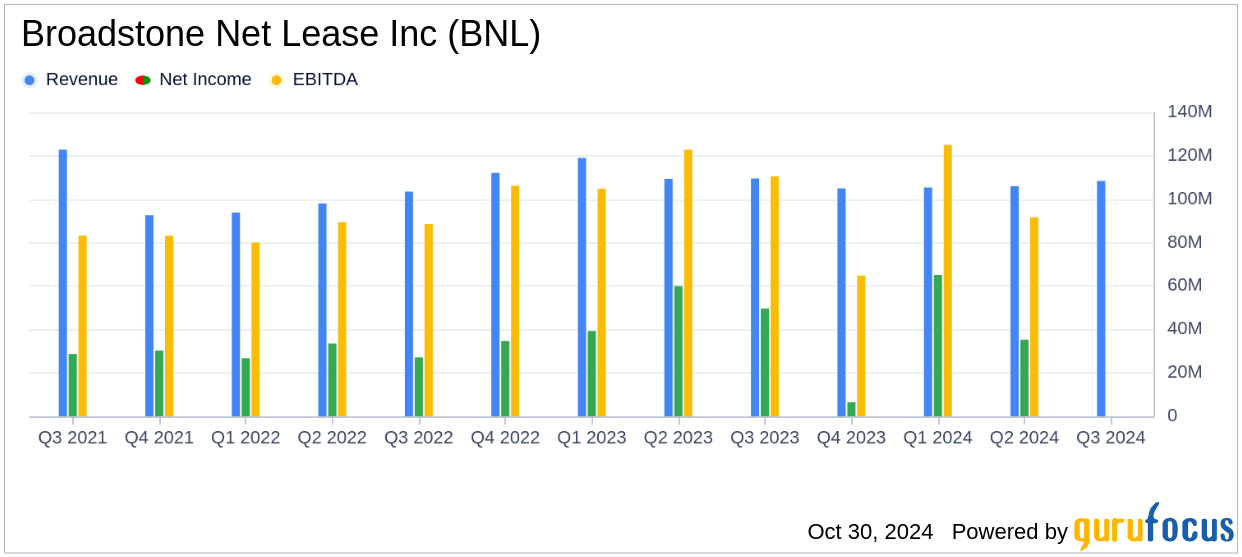Click the Q4 2022 axis label
The height and width of the screenshot is (557, 1242).
point(505,438)
